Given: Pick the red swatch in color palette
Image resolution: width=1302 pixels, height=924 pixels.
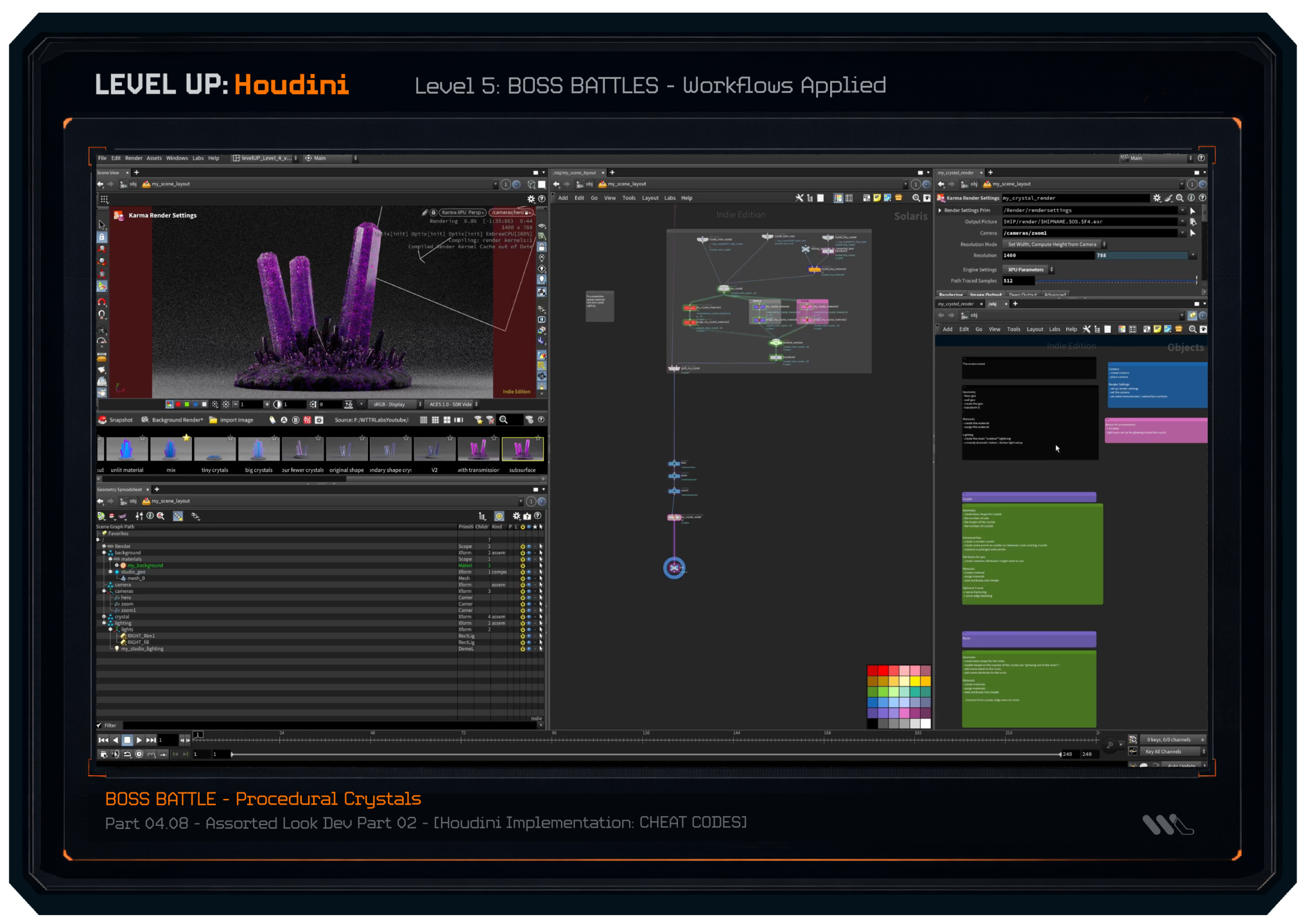Looking at the screenshot, I should point(872,671).
